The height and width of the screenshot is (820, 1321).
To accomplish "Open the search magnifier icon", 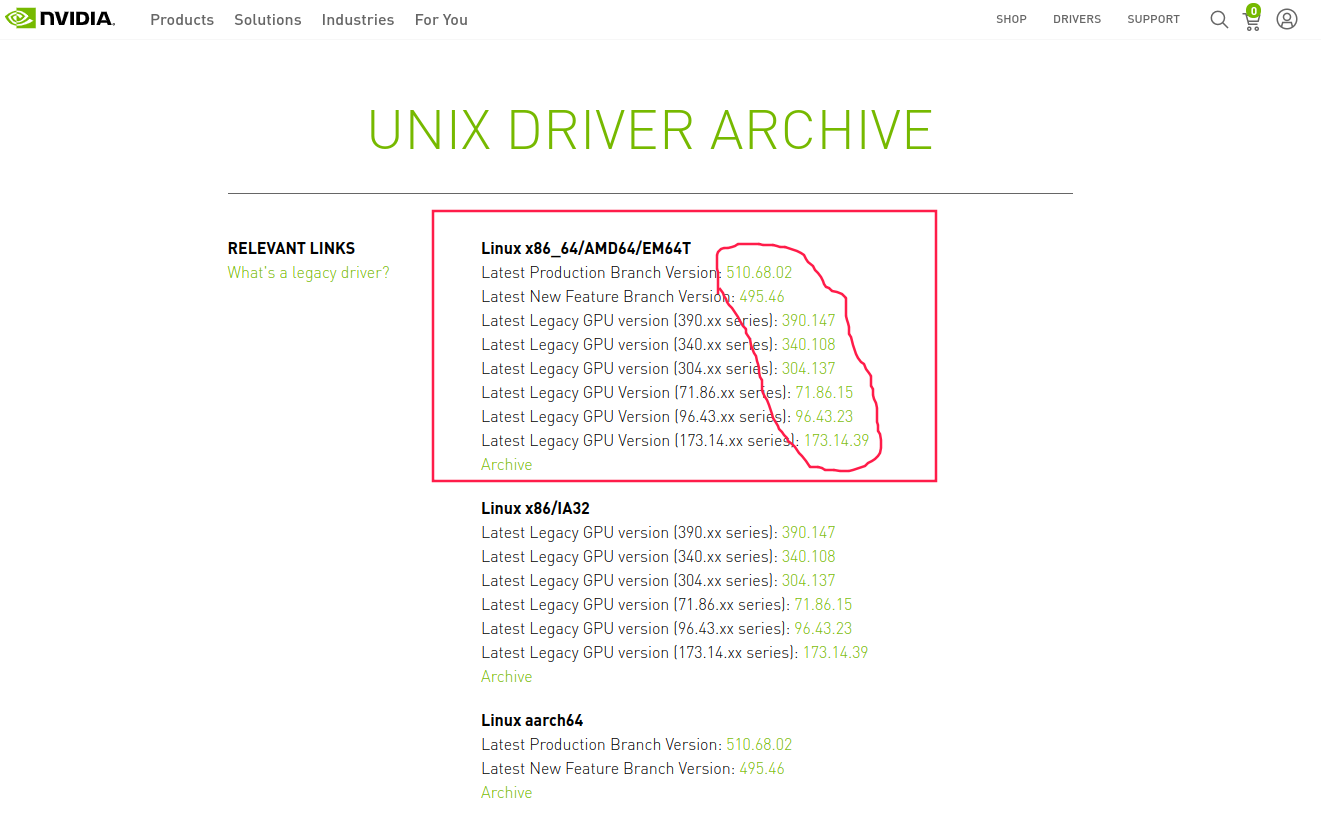I will click(x=1219, y=19).
